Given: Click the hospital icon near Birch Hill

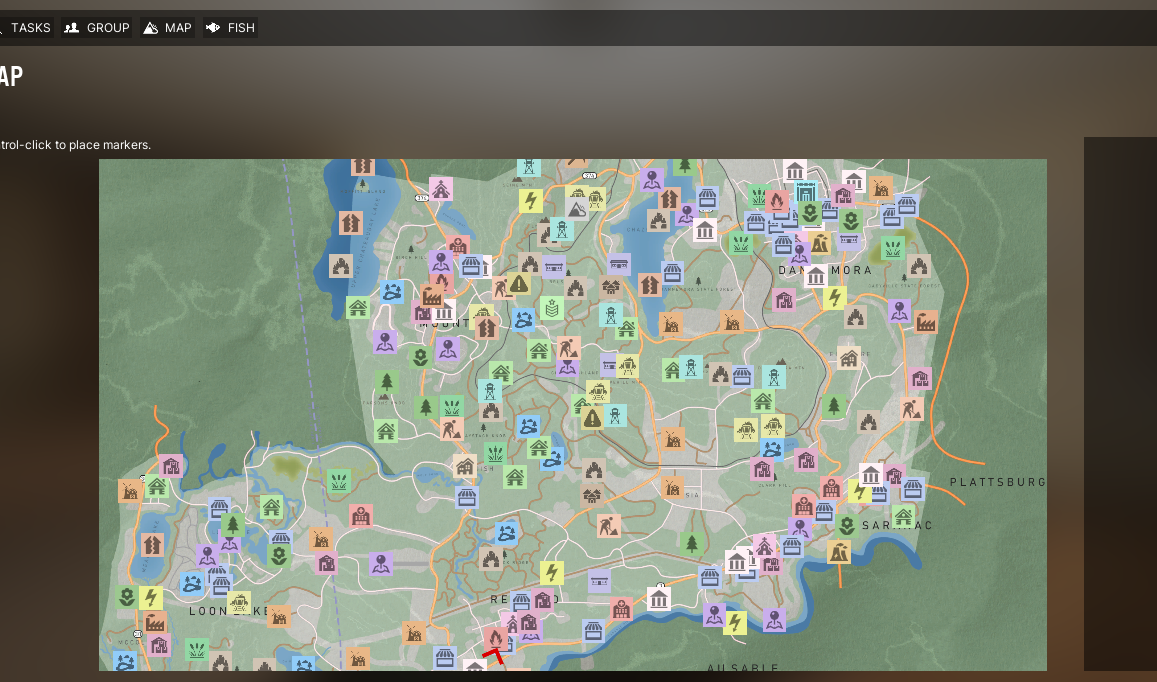Looking at the screenshot, I should pos(457,246).
